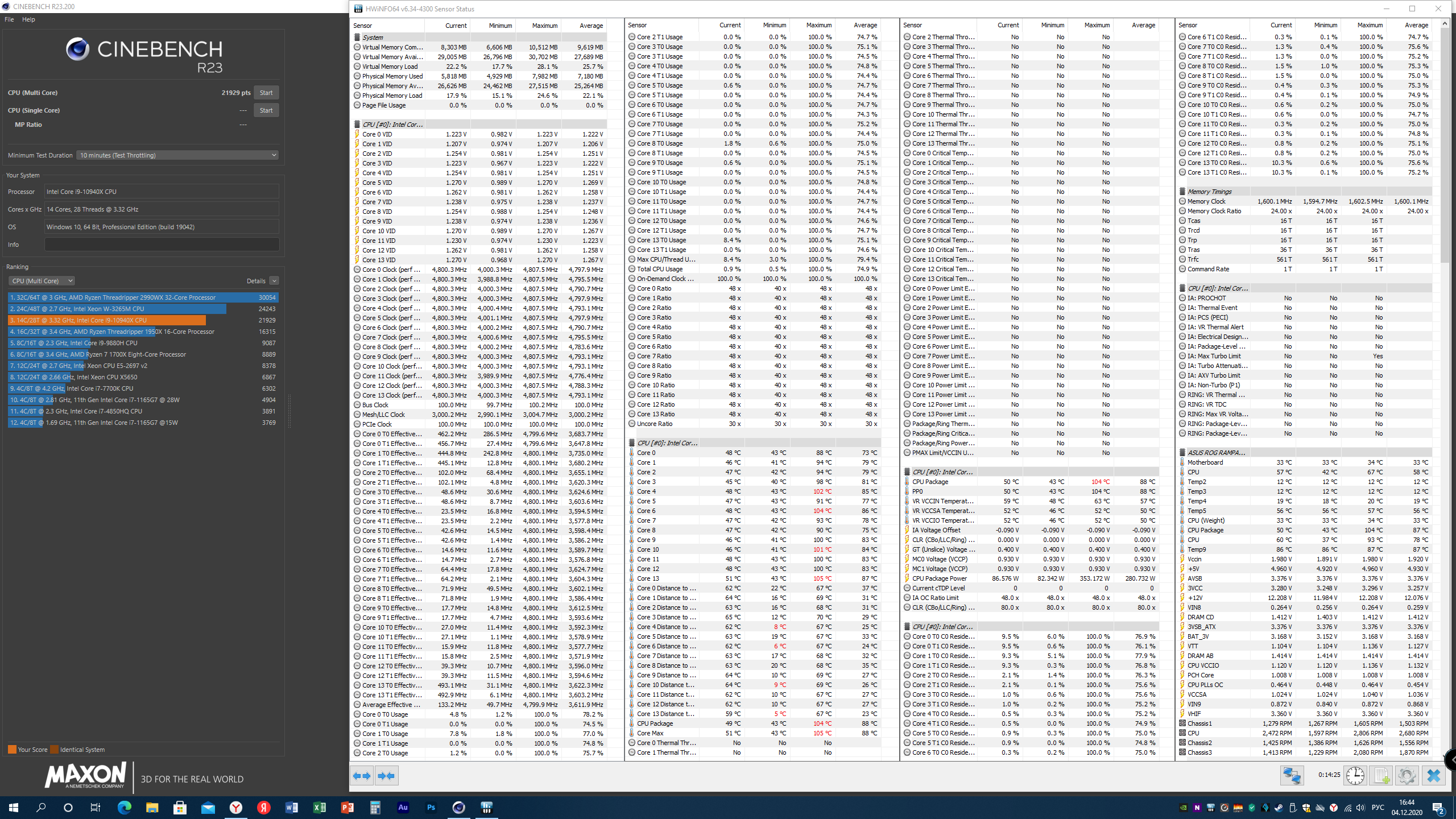Open volume control in system tray
The image size is (1456, 819).
(1360, 808)
